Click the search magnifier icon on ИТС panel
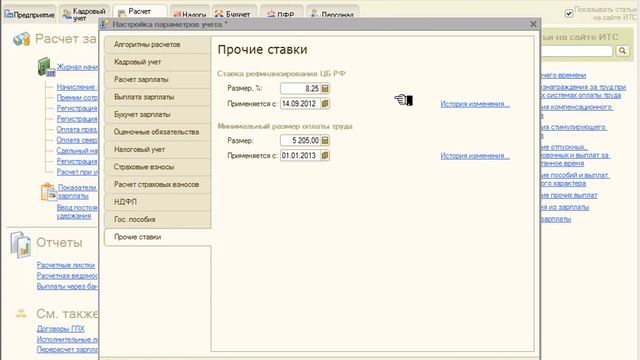Viewport: 640px width, 360px height. coord(622,51)
